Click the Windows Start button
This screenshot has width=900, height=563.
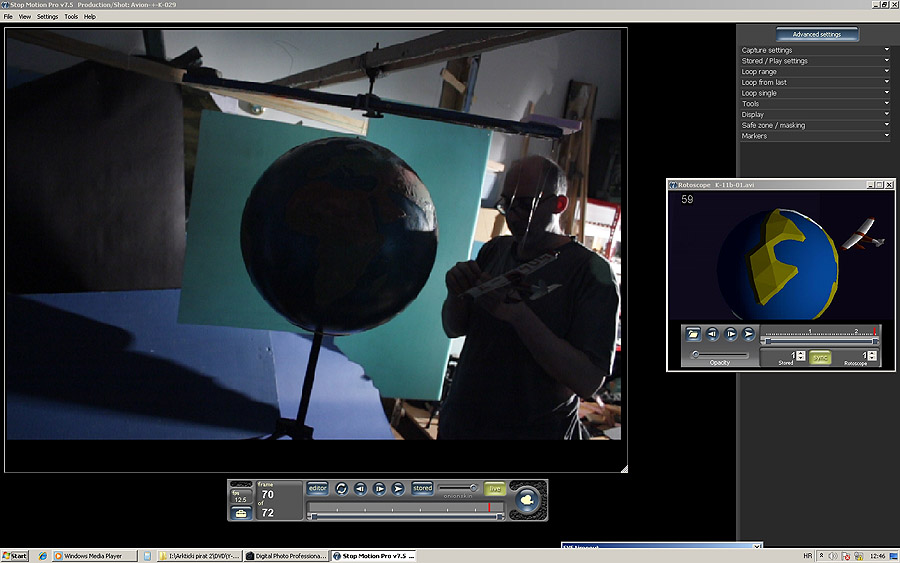click(x=15, y=556)
